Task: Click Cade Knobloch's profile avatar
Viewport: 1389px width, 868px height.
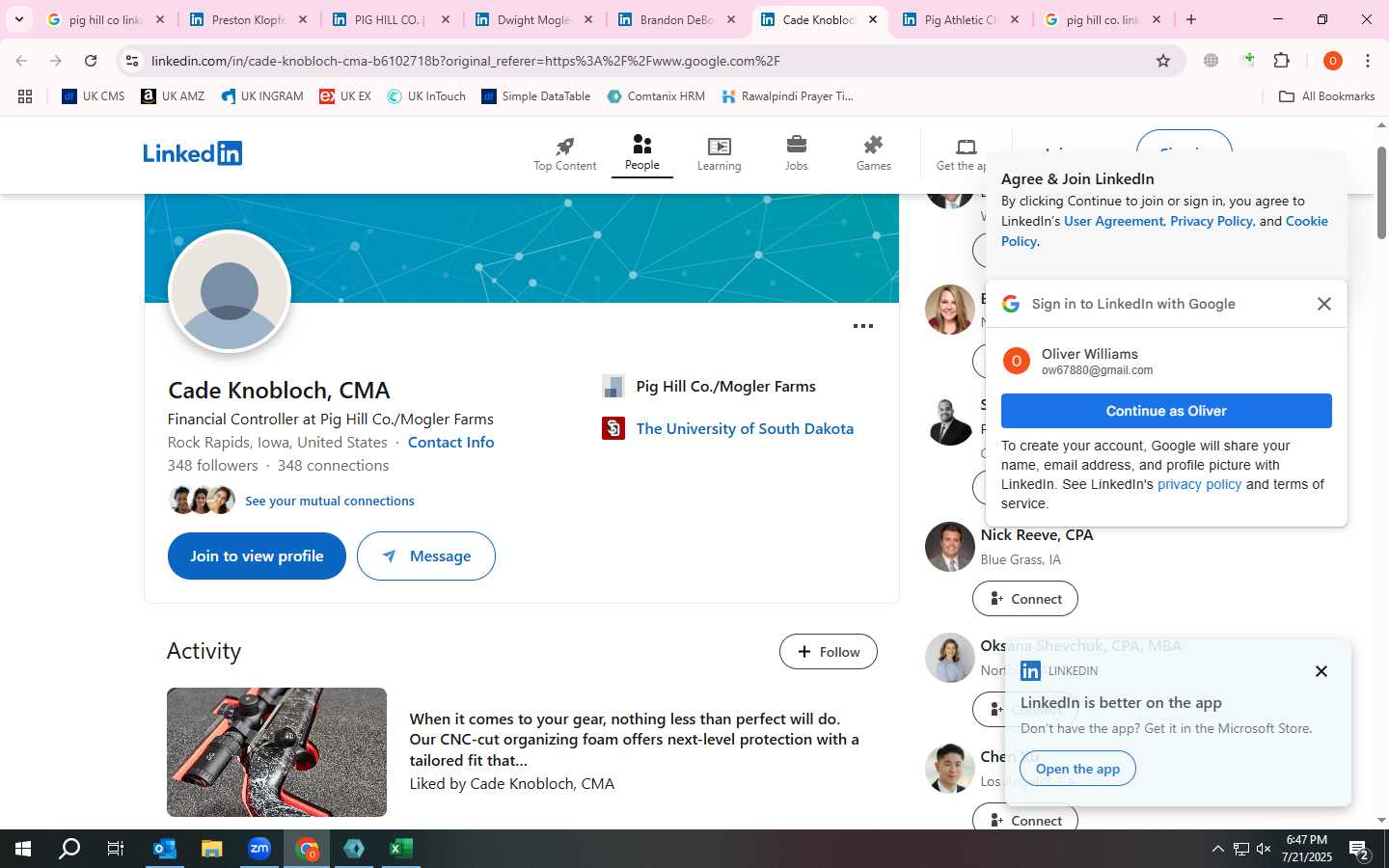Action: tap(230, 291)
